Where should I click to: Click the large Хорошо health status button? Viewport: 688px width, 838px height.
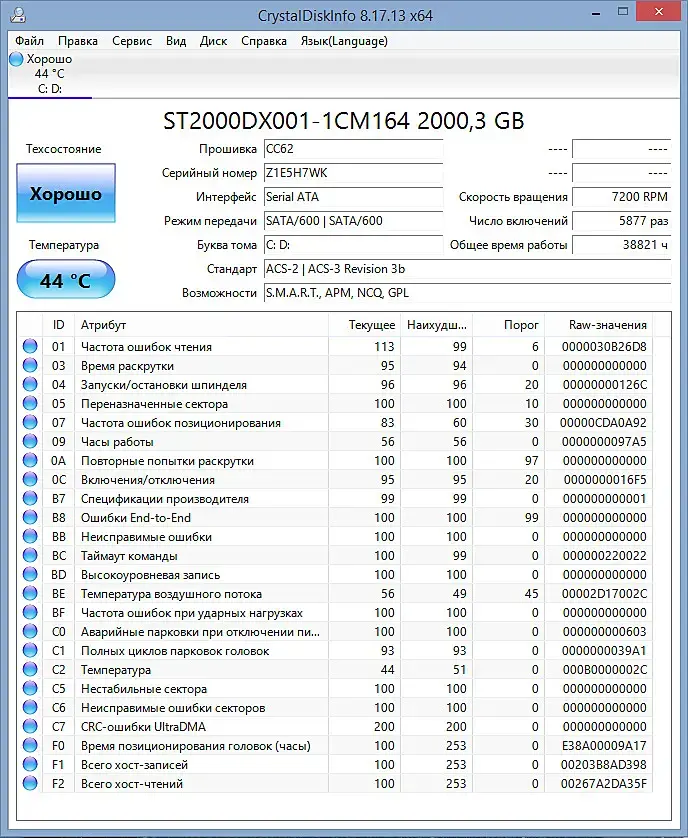click(66, 193)
